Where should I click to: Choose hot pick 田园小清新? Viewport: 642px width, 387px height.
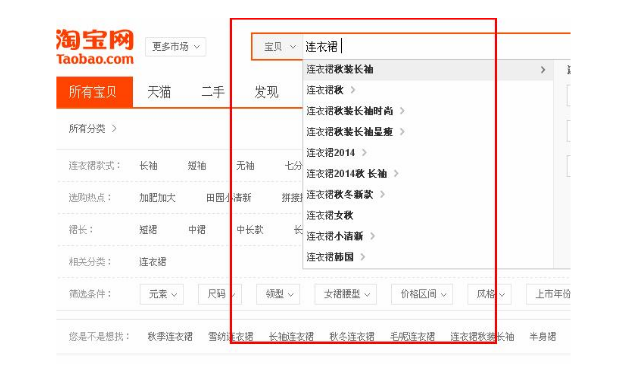[228, 198]
